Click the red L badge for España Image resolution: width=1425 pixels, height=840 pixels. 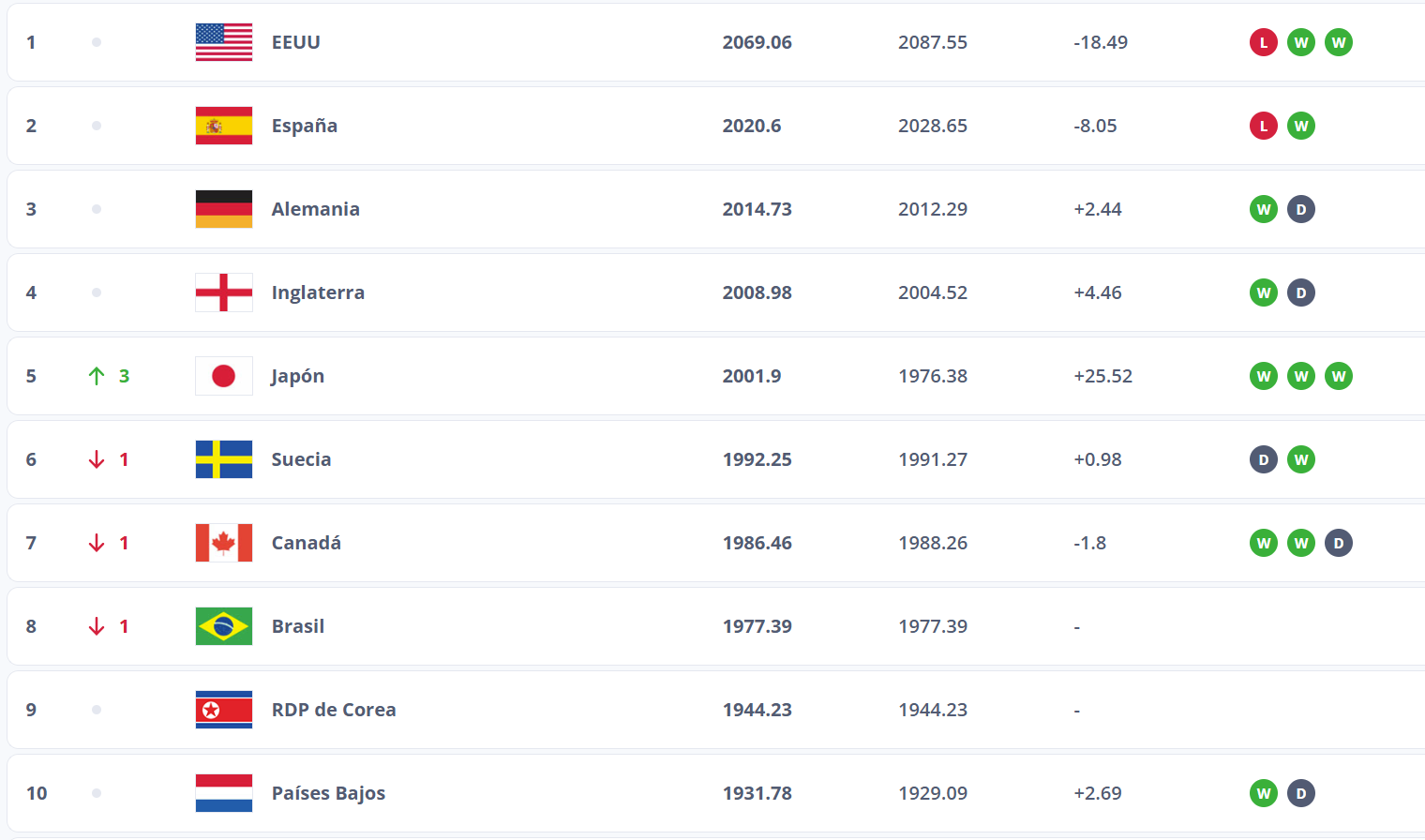(1263, 126)
